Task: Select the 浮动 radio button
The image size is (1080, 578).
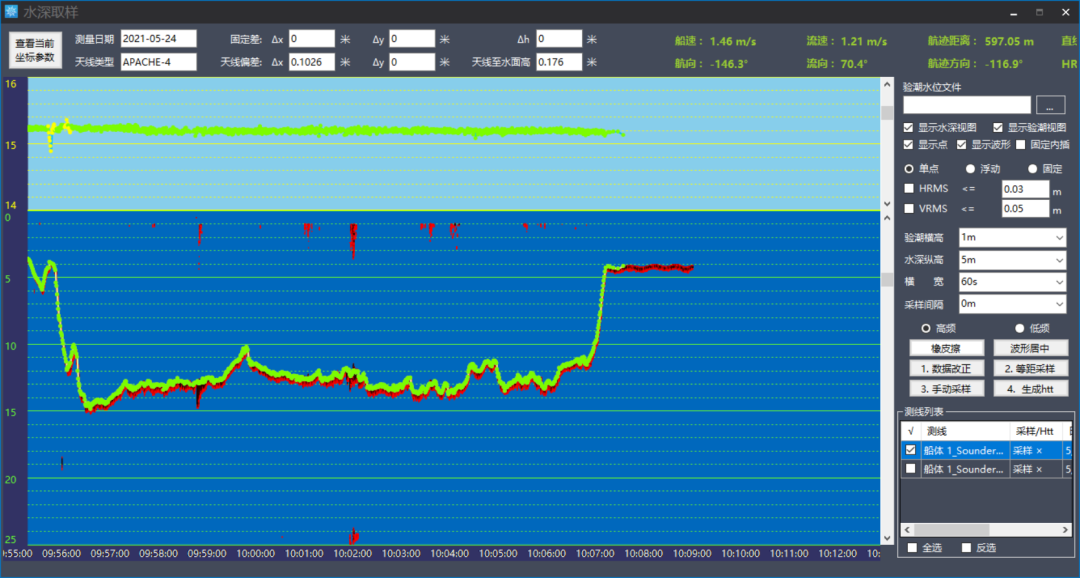Action: pos(970,169)
